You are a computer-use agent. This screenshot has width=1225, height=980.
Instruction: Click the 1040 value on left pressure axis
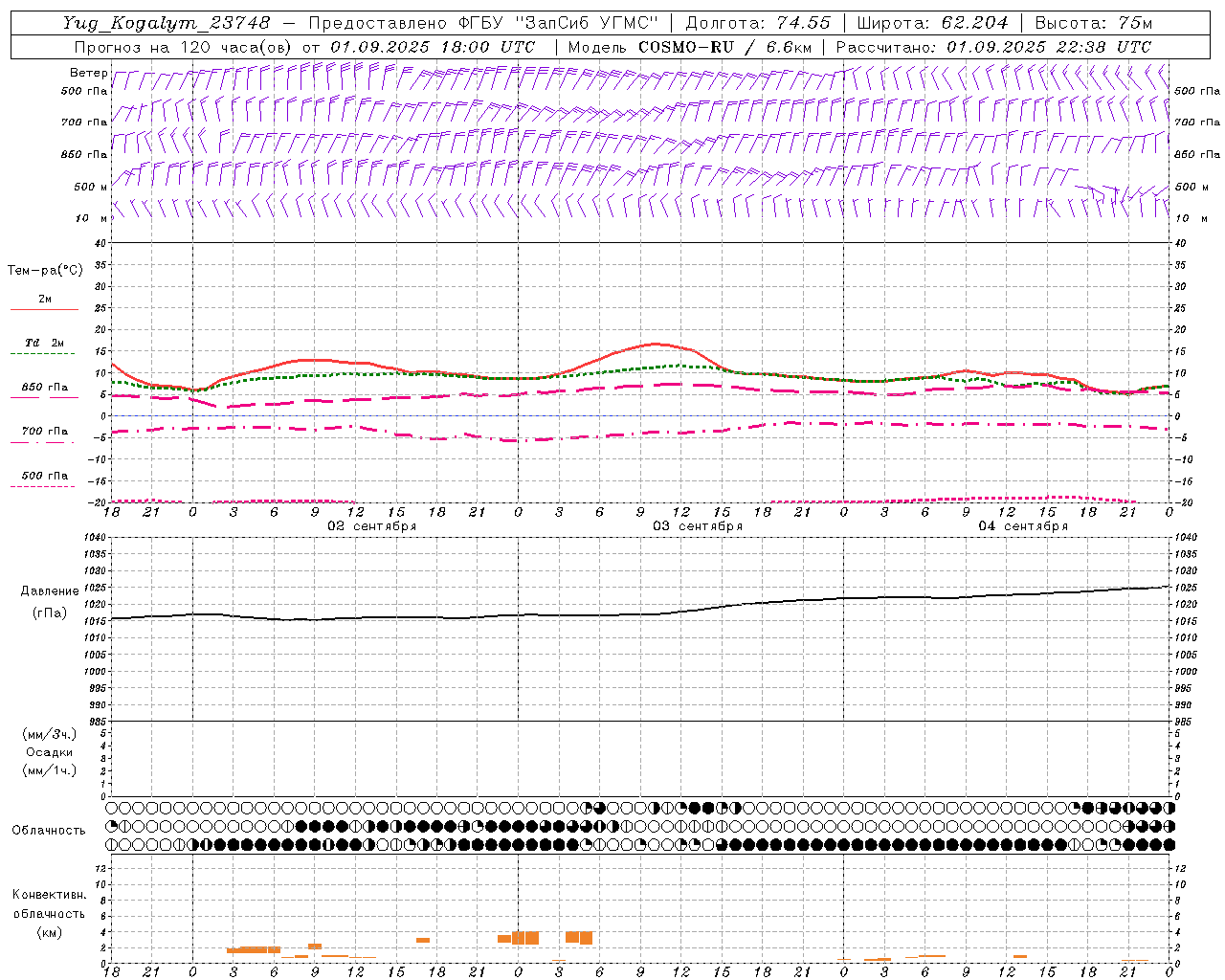[x=94, y=538]
